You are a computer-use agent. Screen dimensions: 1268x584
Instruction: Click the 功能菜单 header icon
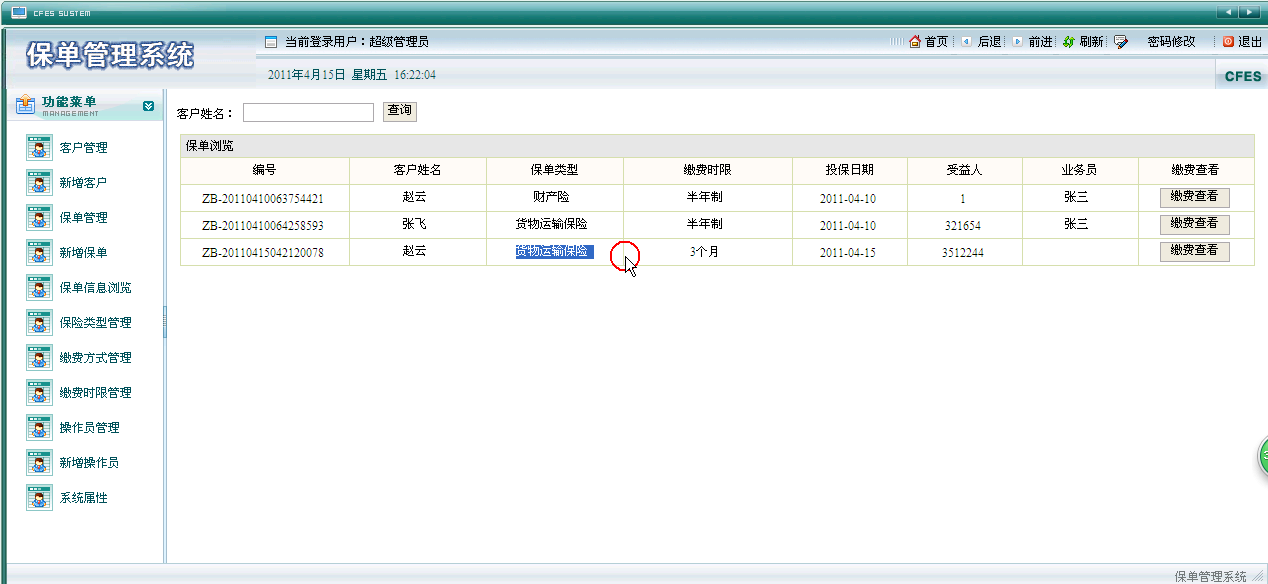27,105
